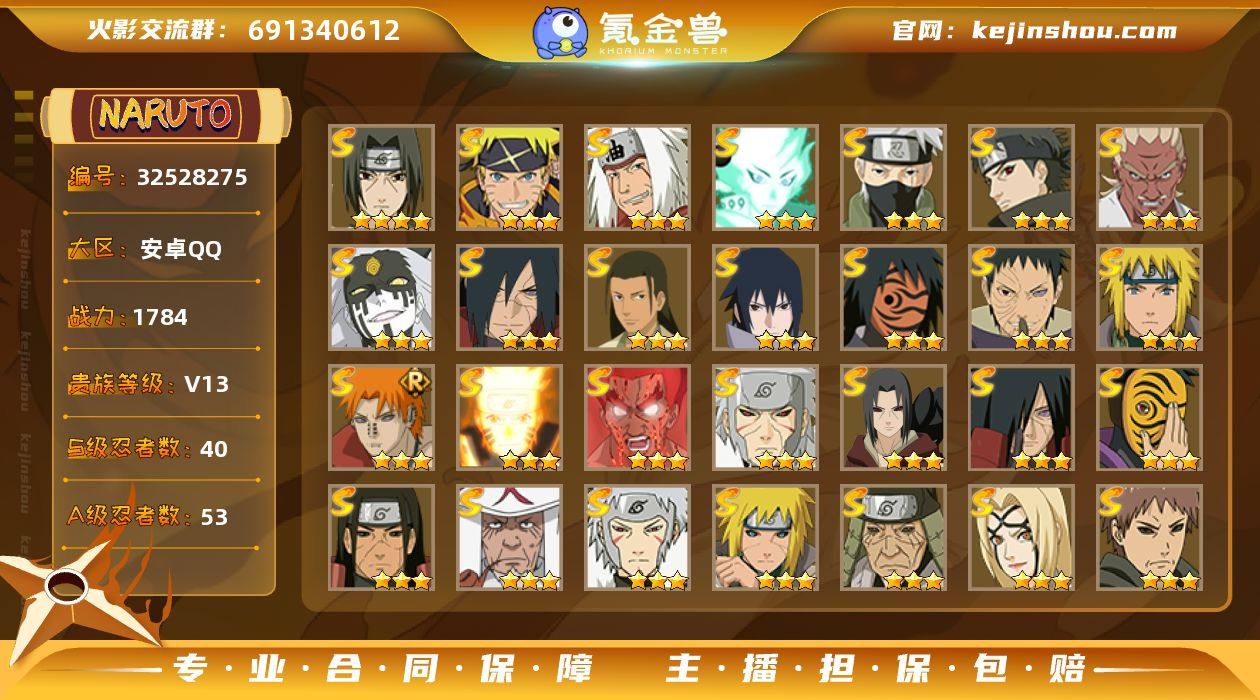Screen dimensions: 1260x700
Task: Click the NARUTO scroll title banner
Action: pyautogui.click(x=167, y=115)
